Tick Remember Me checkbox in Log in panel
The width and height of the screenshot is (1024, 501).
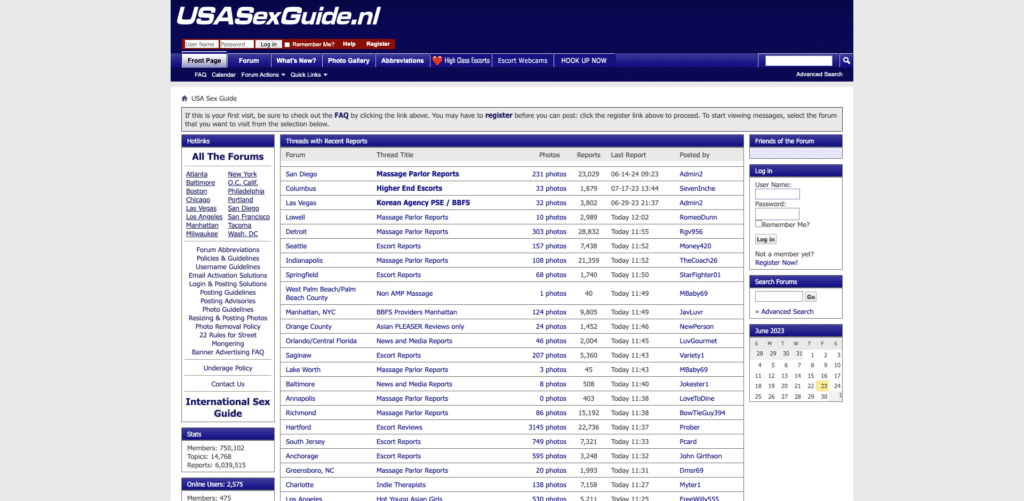[x=759, y=223]
